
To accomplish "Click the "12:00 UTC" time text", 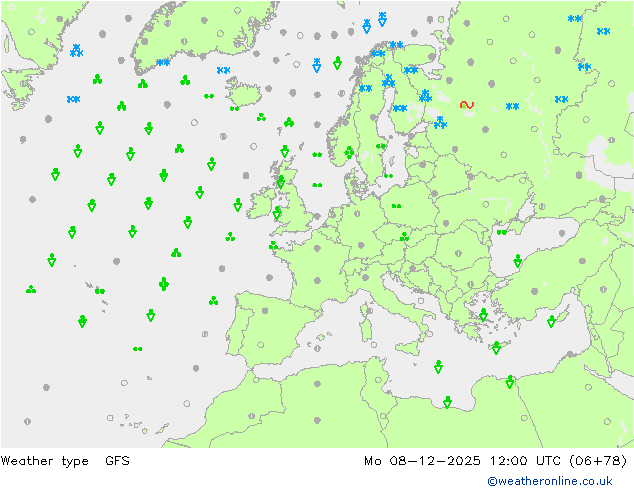I will (x=525, y=460).
